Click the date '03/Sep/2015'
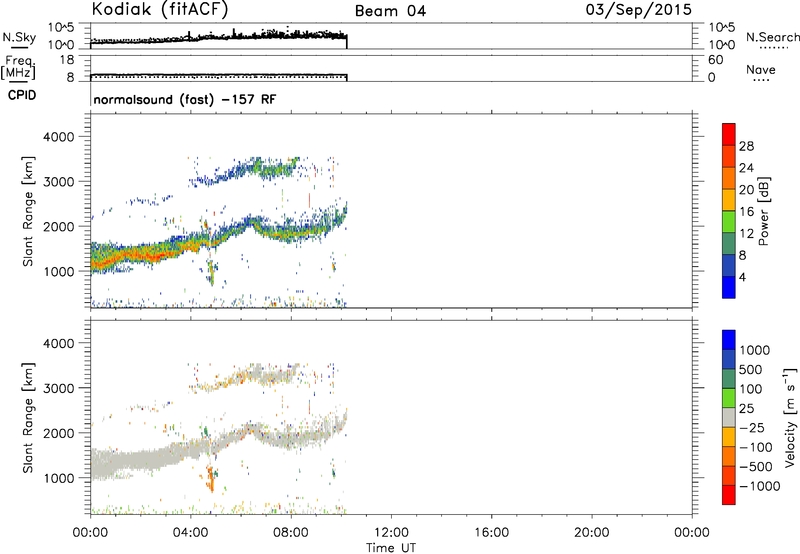Viewport: 800px width, 554px height. [638, 10]
